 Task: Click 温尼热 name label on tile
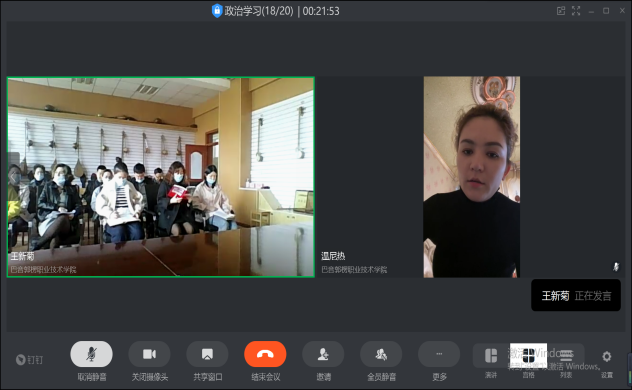(x=333, y=256)
